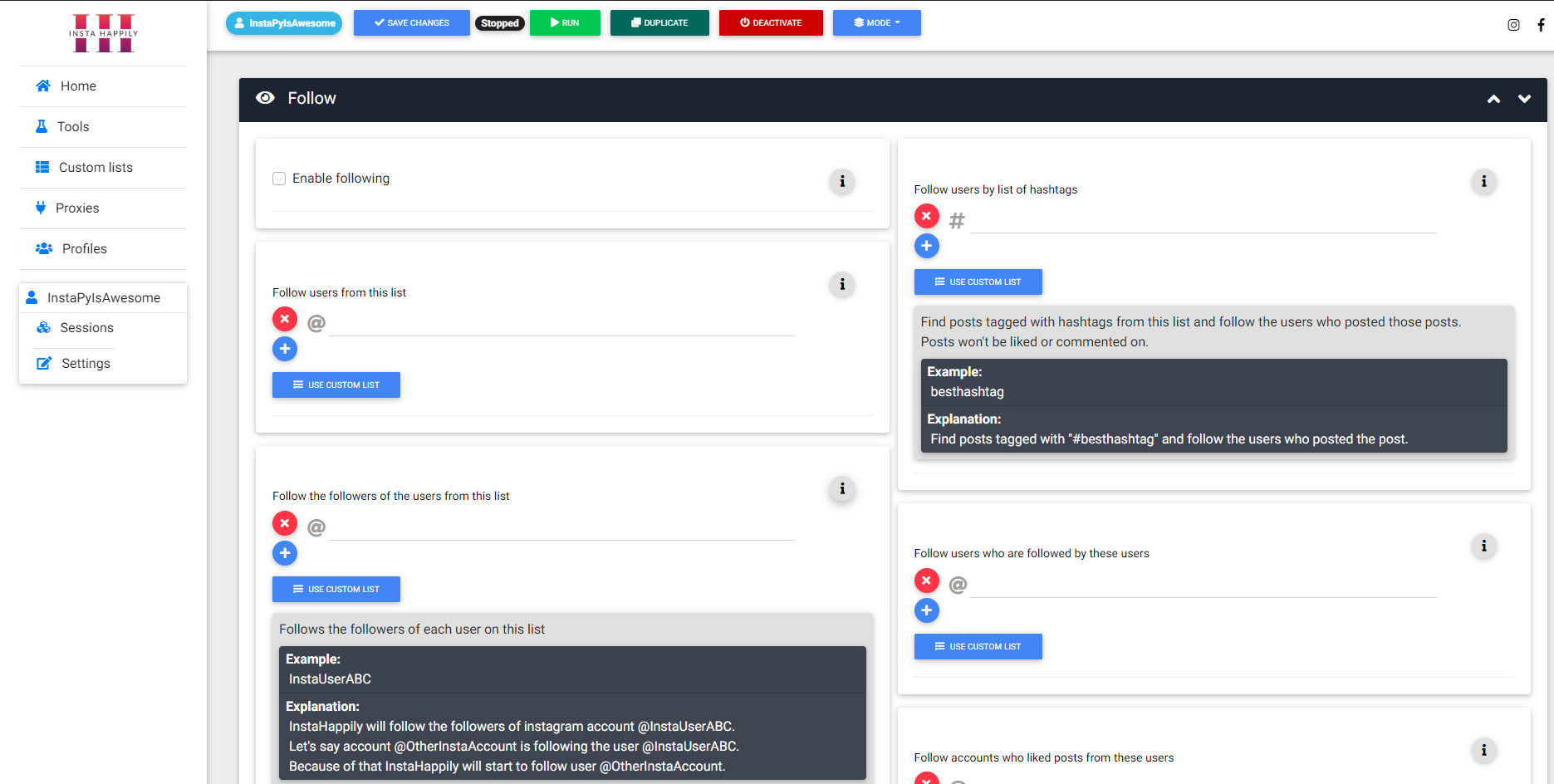Toggle info for Follow users by hashtags
Viewport: 1554px width, 784px height.
[1484, 181]
